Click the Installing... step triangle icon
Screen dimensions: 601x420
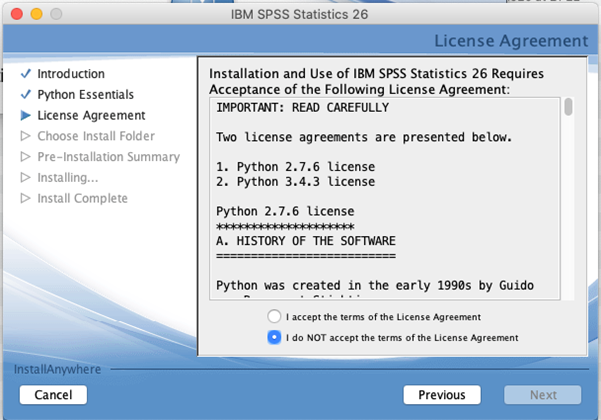pyautogui.click(x=26, y=177)
